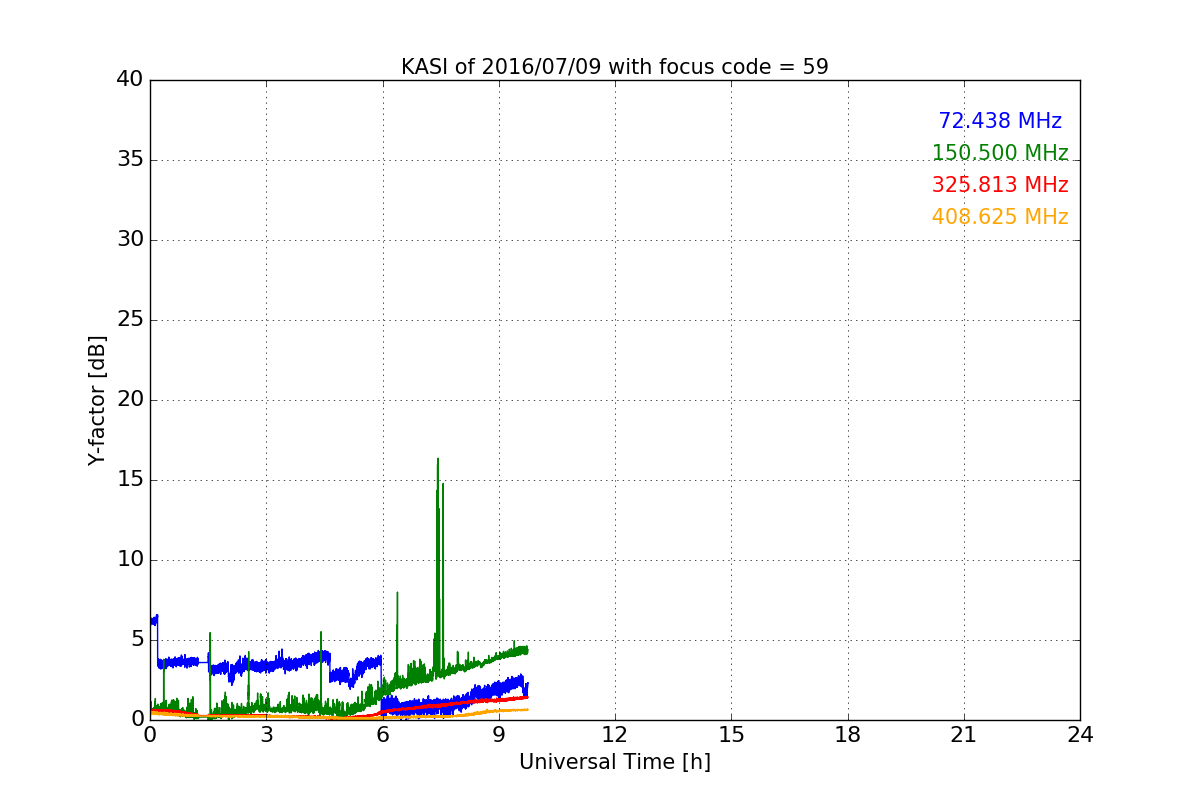Click the y-axis tick label 25
1200x800 pixels.
tap(130, 320)
